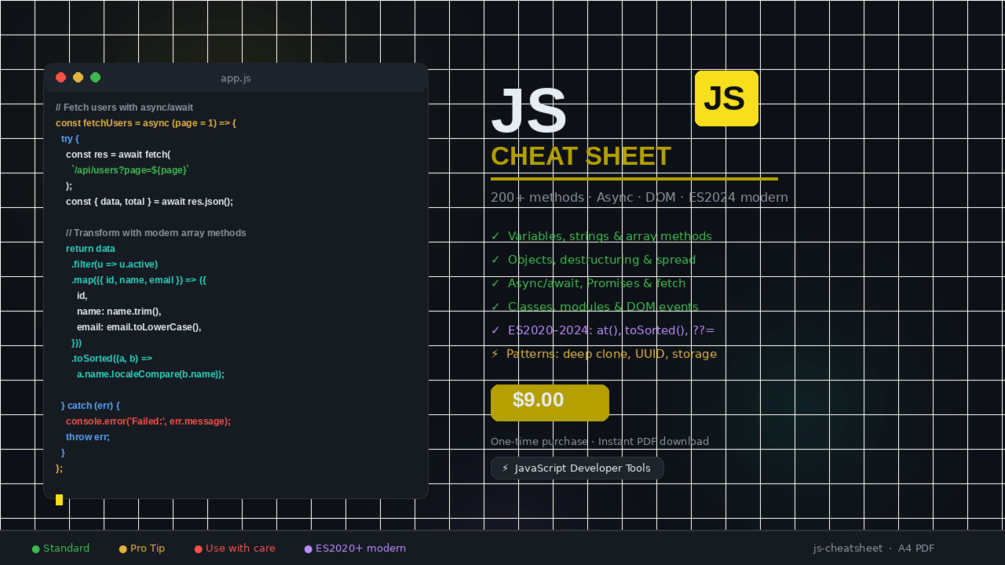Click the red Use with care legend dot

pos(198,549)
